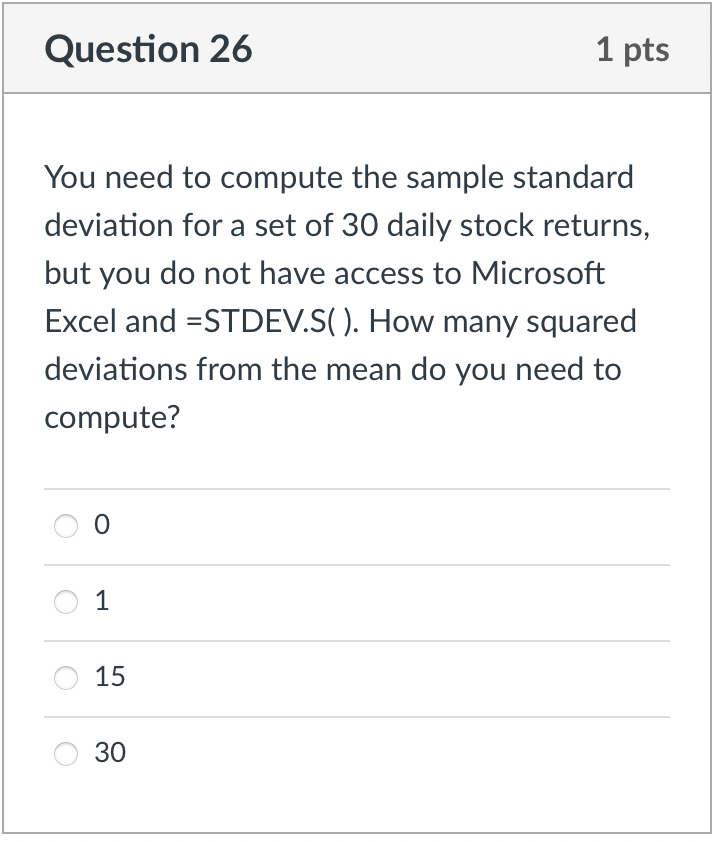Select the radio button for answer 30
The image size is (716, 842).
[x=66, y=753]
